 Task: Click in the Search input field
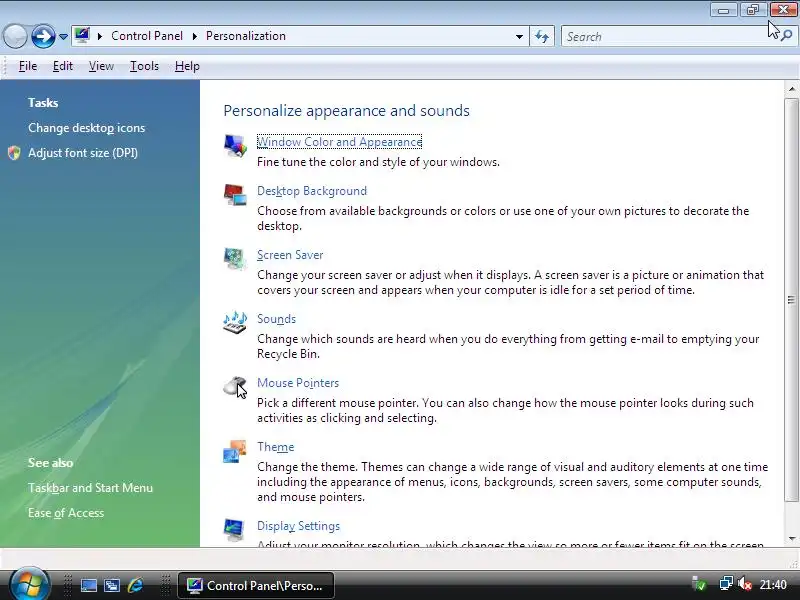pos(670,36)
